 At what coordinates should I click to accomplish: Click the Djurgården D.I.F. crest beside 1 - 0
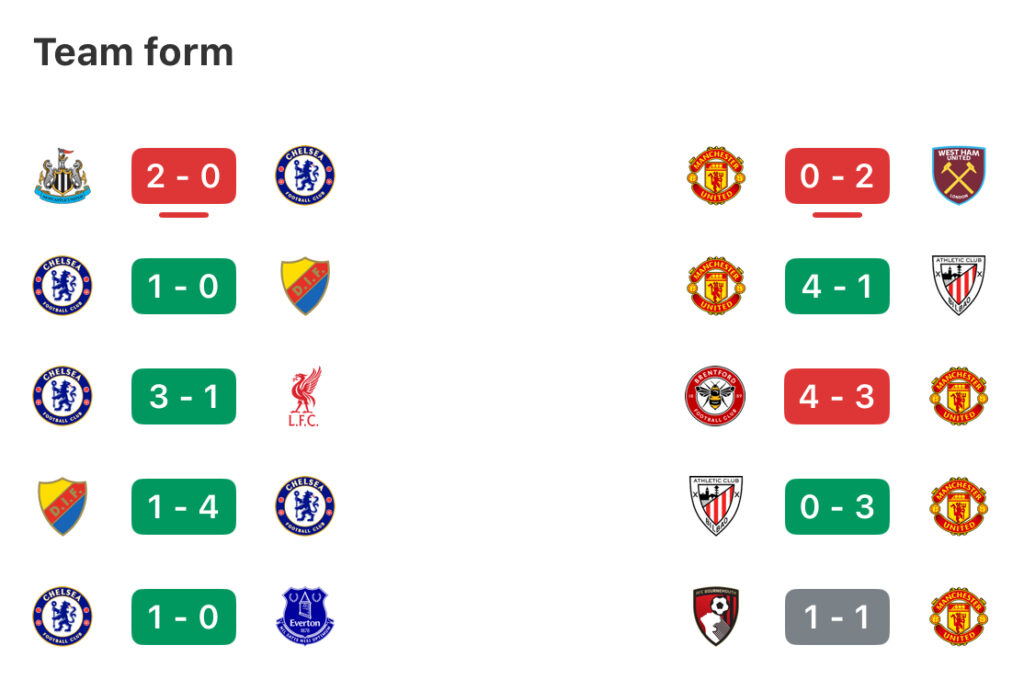pyautogui.click(x=305, y=286)
